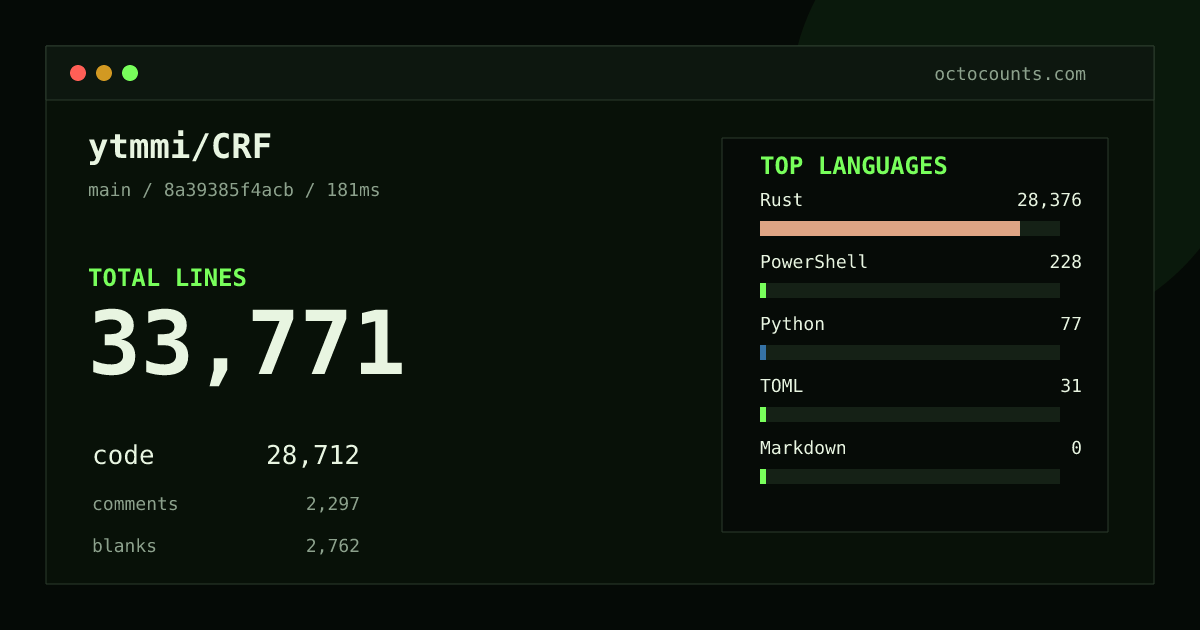Screen dimensions: 1200x630
Task: Select the ytmmi/CRF repository title
Action: [180, 147]
